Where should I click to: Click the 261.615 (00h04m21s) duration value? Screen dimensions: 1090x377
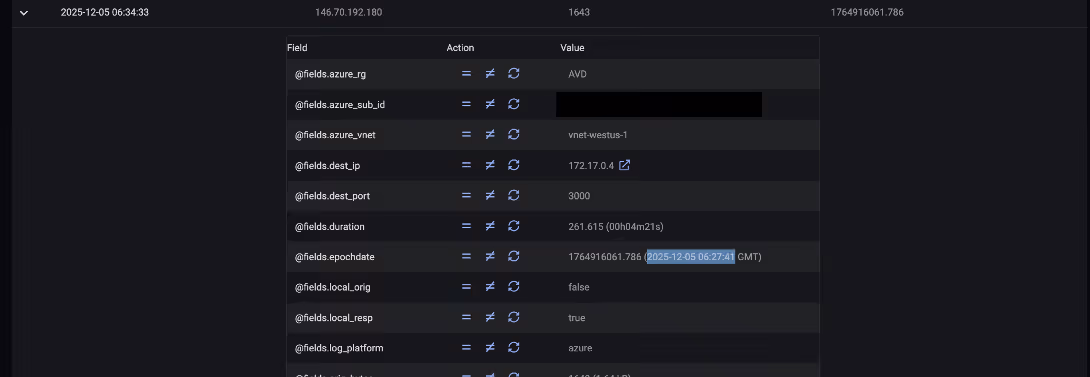(616, 227)
